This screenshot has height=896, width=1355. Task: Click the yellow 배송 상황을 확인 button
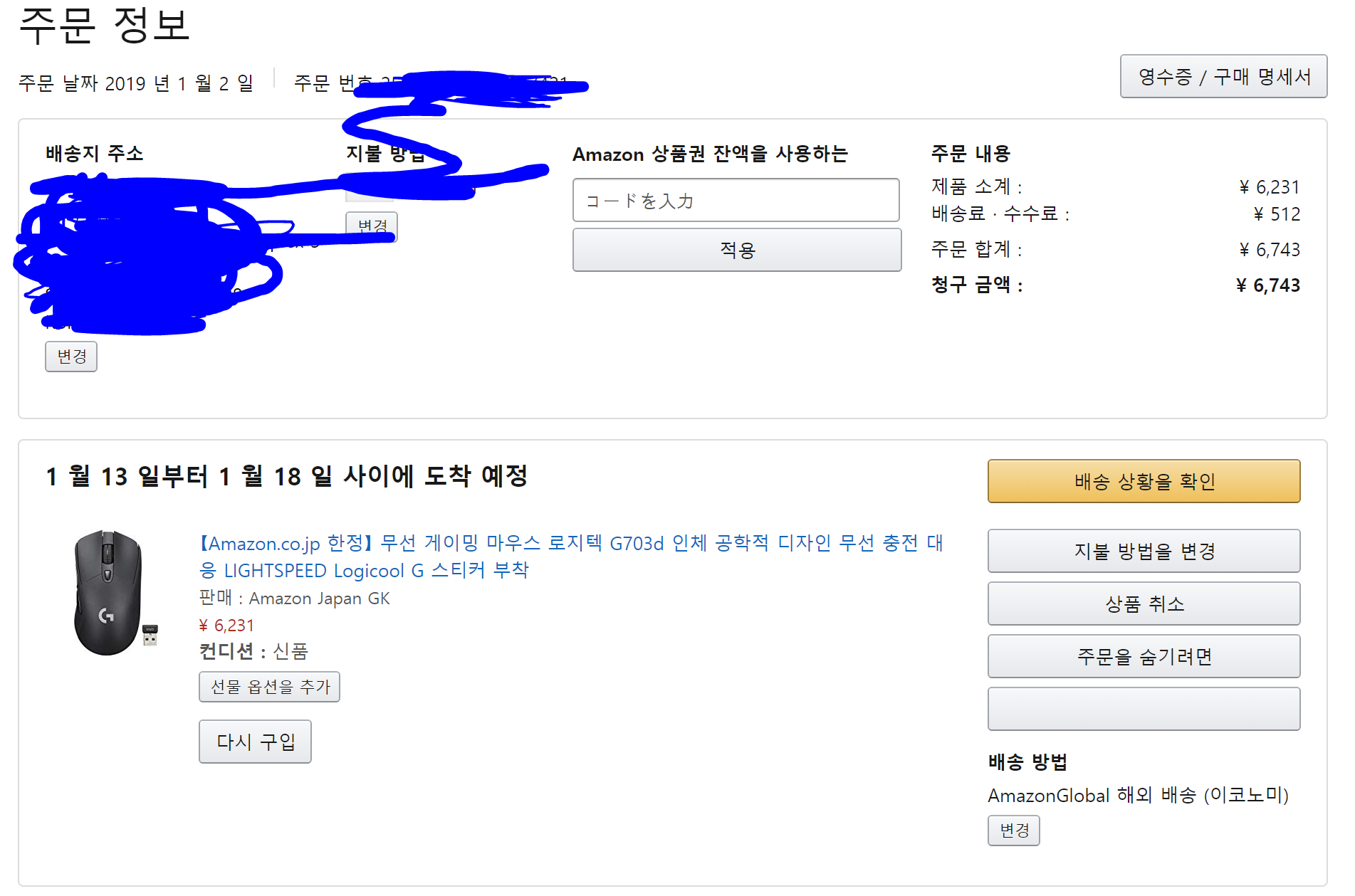(x=1143, y=481)
